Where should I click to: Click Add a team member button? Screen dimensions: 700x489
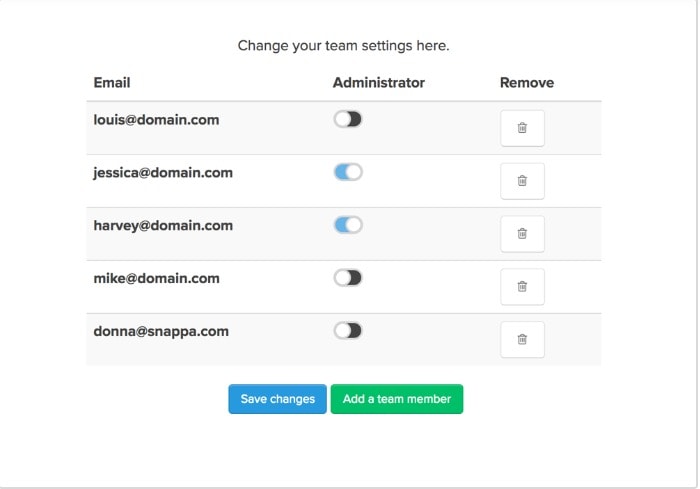click(x=397, y=399)
